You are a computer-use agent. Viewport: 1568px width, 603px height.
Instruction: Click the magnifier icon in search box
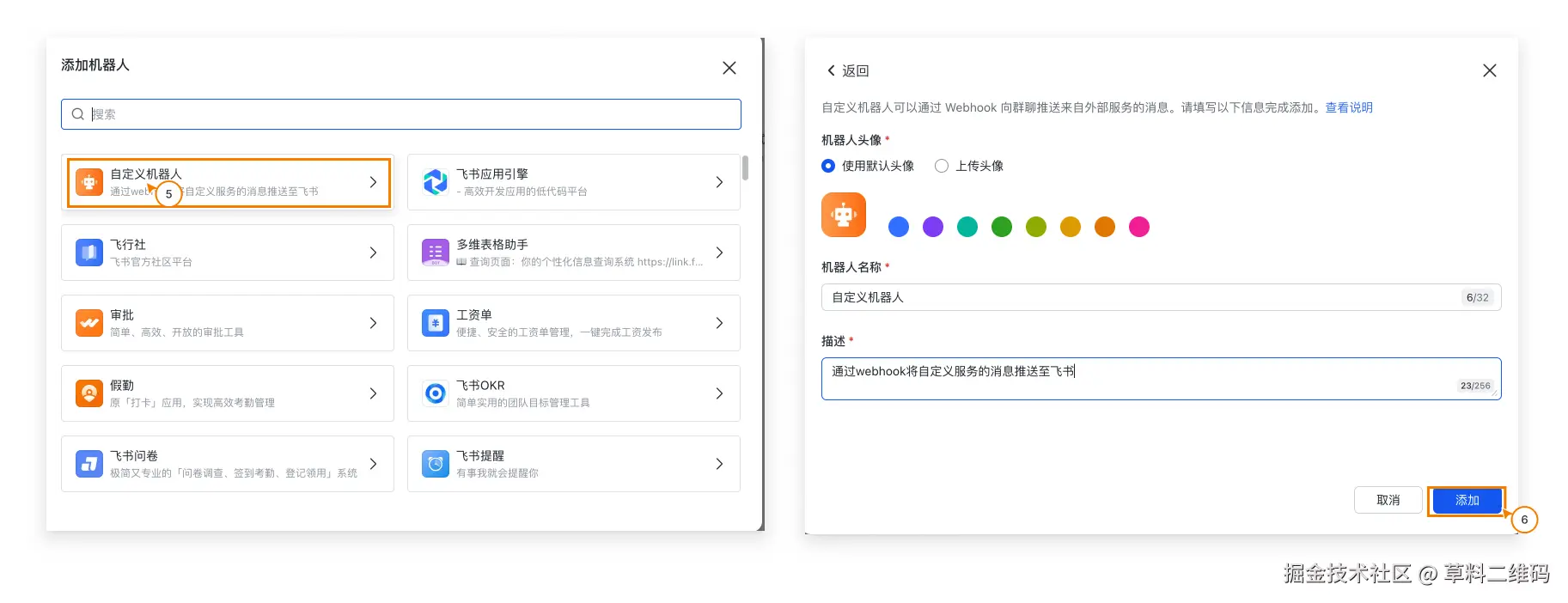pos(77,114)
